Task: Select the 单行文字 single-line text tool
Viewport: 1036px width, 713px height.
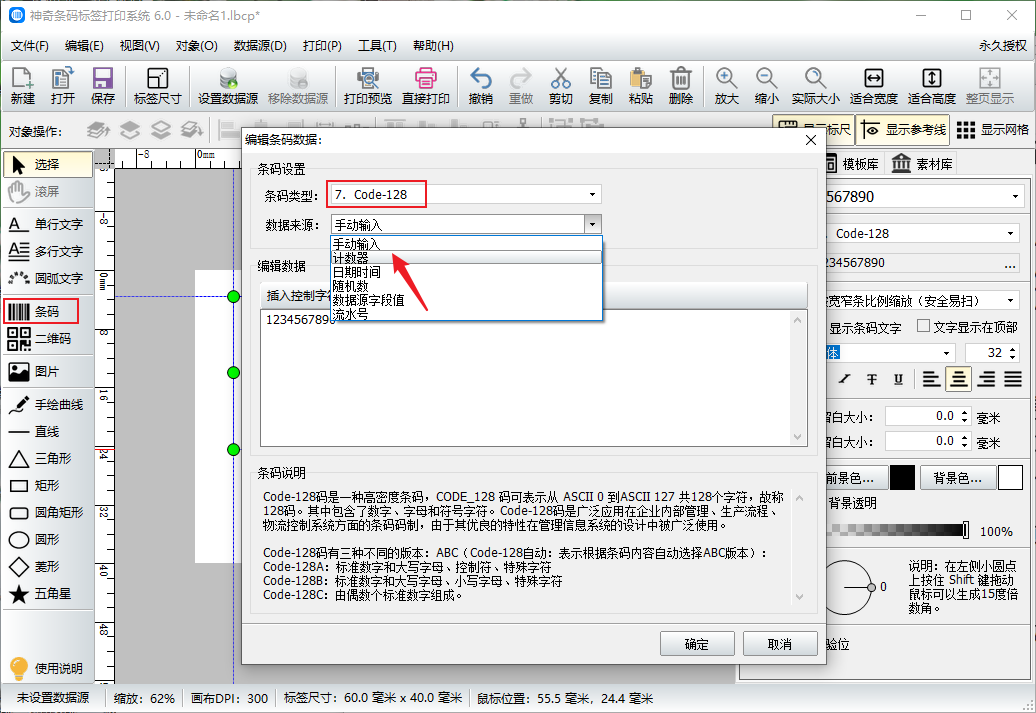Action: (x=47, y=224)
